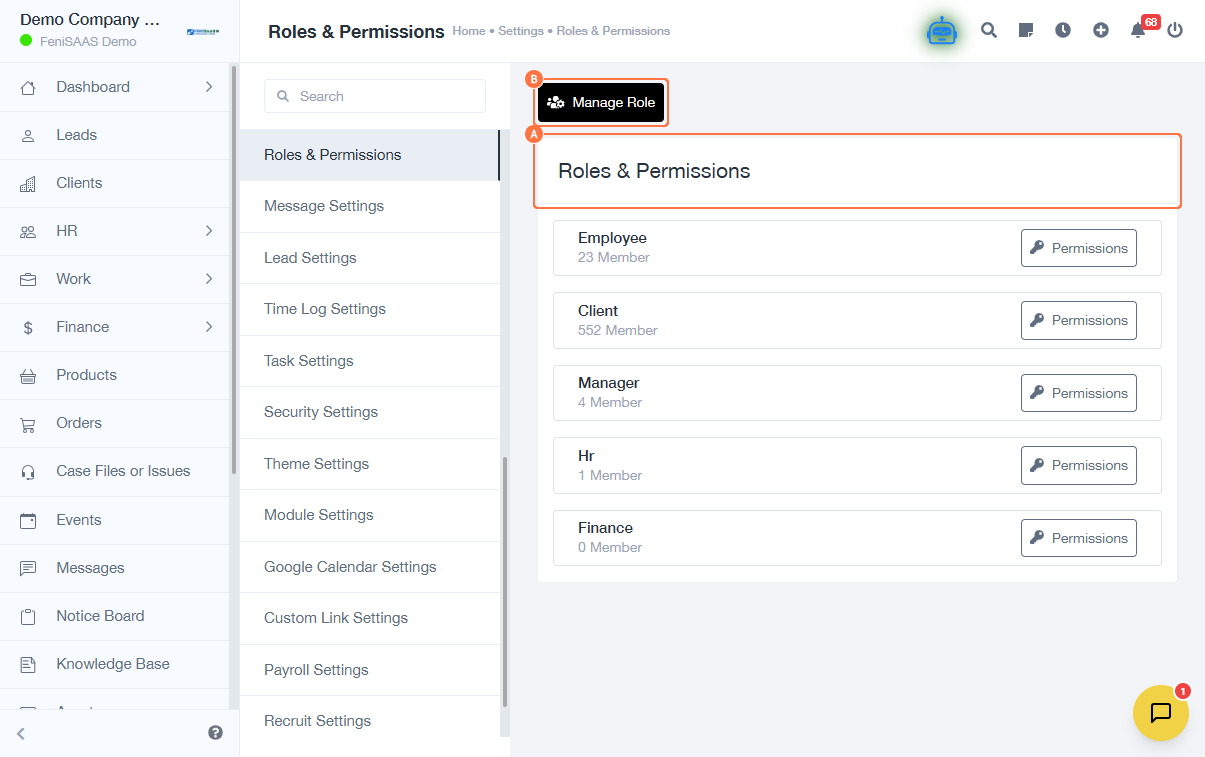The width and height of the screenshot is (1205, 757).
Task: Open Permissions for the Manager role
Action: pyautogui.click(x=1078, y=393)
